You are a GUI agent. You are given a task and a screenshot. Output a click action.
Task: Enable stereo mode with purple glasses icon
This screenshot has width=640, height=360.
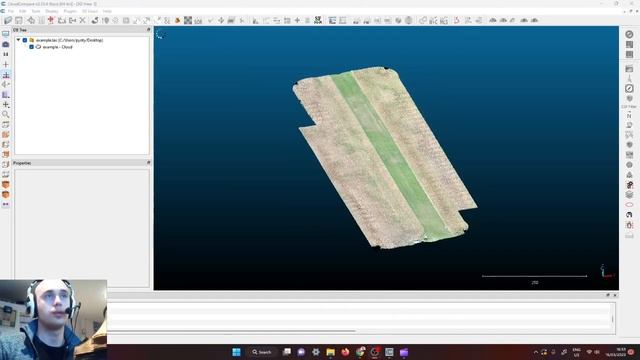pos(6,204)
